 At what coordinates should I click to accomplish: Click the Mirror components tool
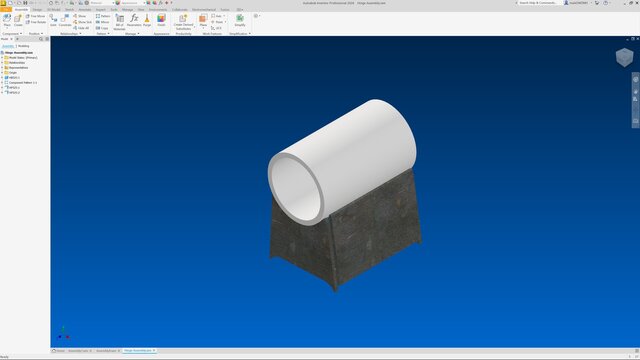point(102,22)
